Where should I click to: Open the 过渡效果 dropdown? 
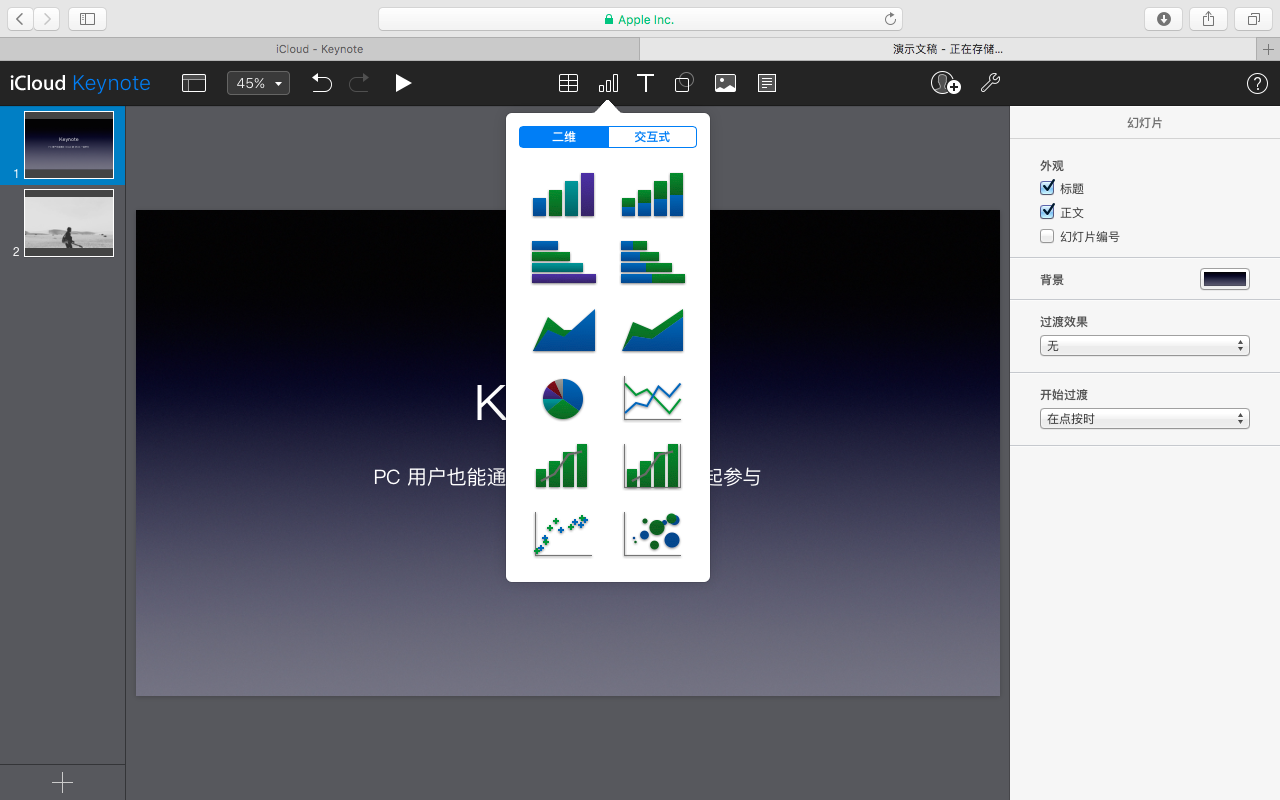[1144, 345]
